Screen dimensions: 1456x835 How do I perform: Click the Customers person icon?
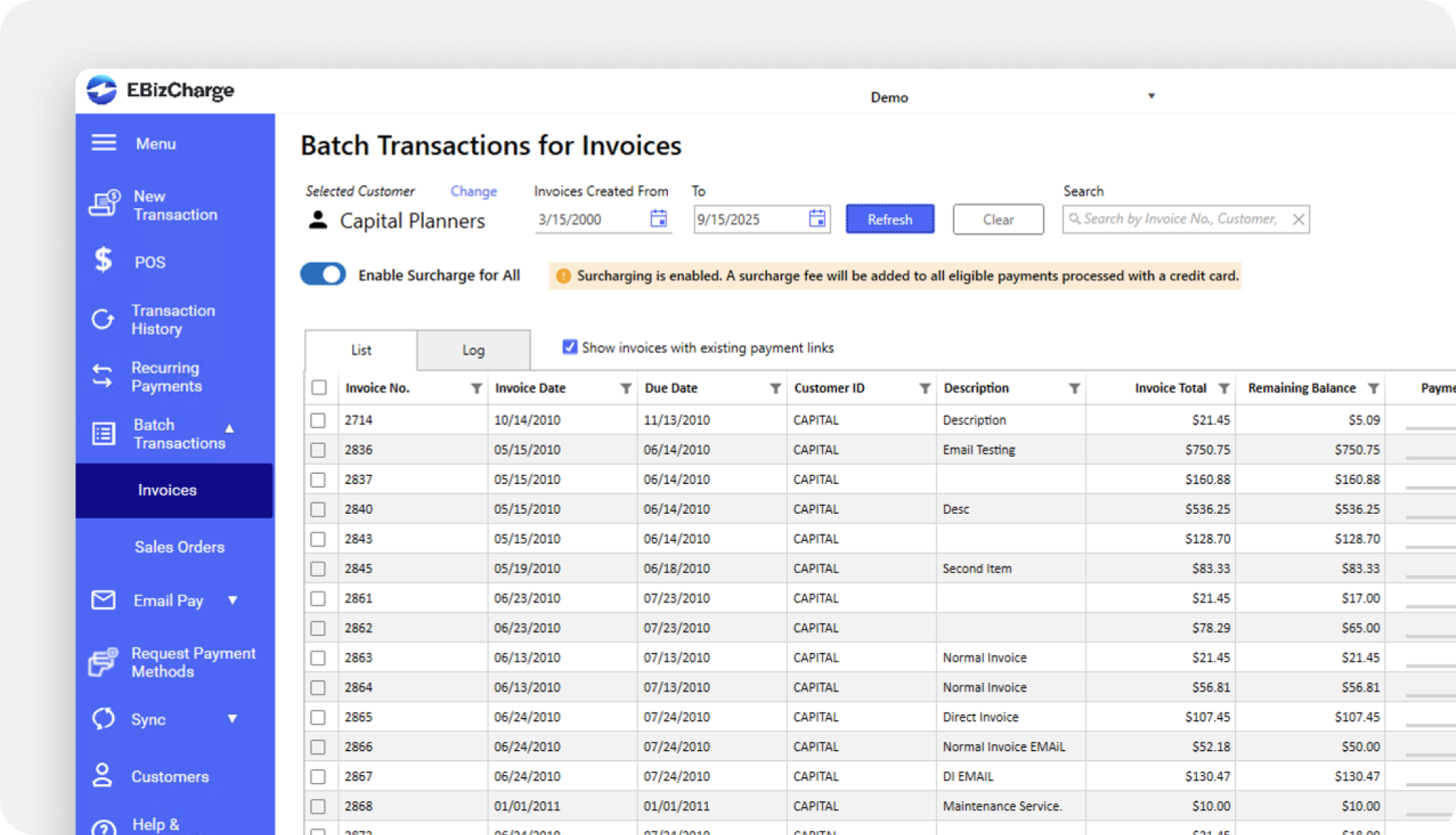point(102,775)
